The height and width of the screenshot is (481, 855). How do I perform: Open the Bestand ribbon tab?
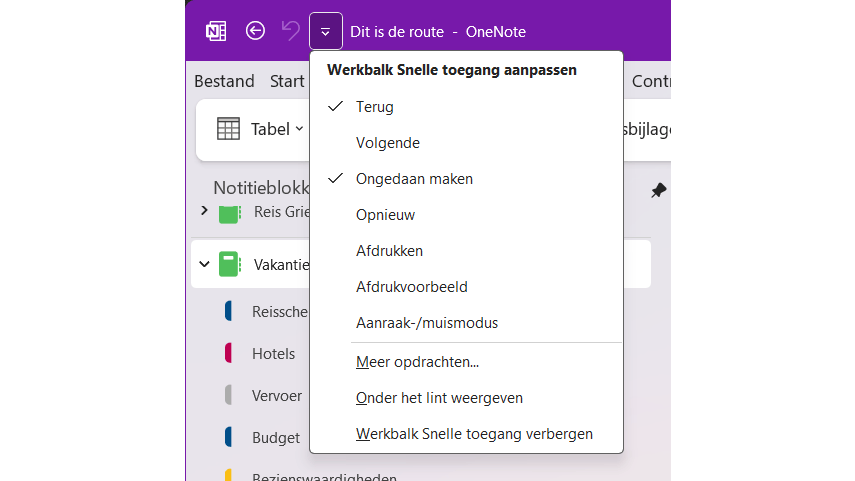pos(224,81)
